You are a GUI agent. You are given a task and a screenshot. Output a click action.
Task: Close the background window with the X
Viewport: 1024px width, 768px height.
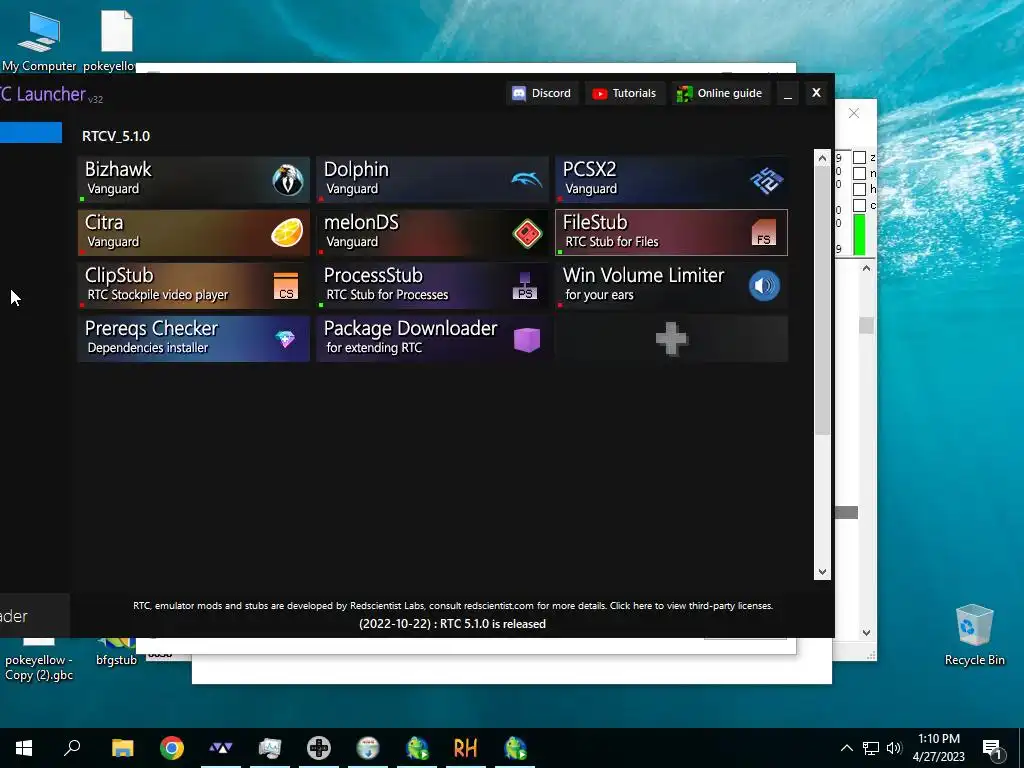click(x=854, y=114)
